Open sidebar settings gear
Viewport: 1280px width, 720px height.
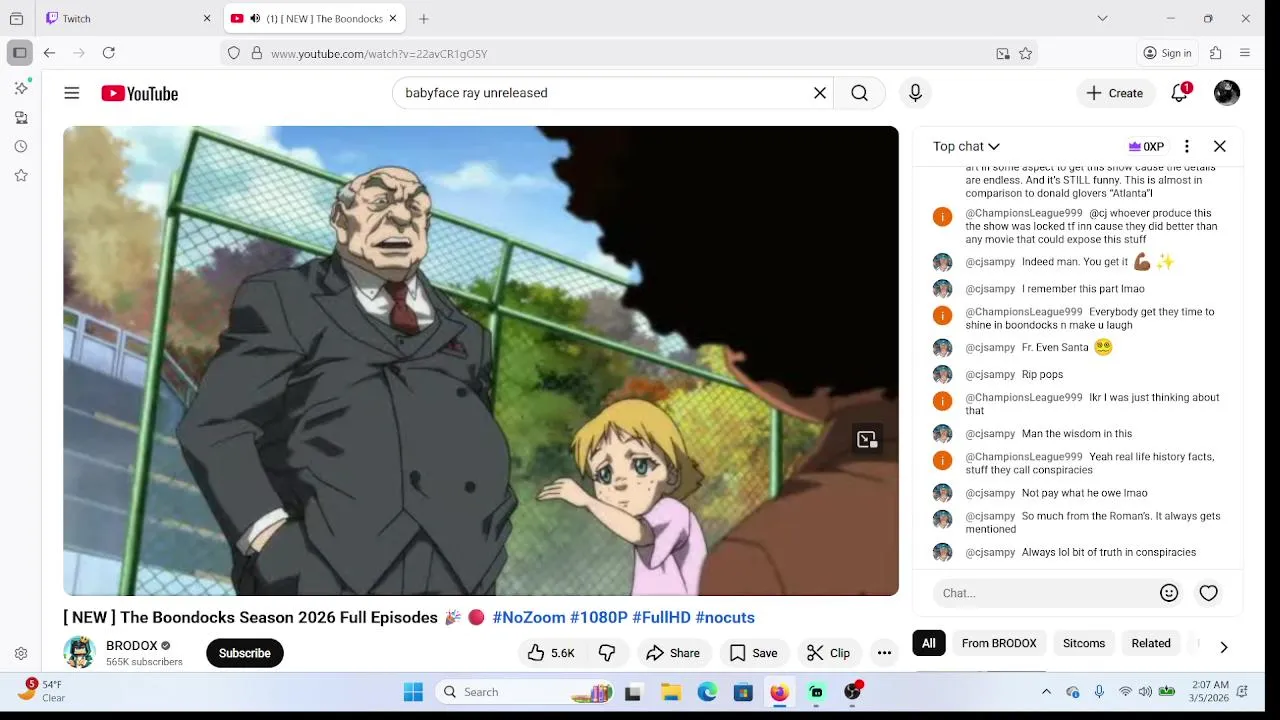click(x=21, y=653)
